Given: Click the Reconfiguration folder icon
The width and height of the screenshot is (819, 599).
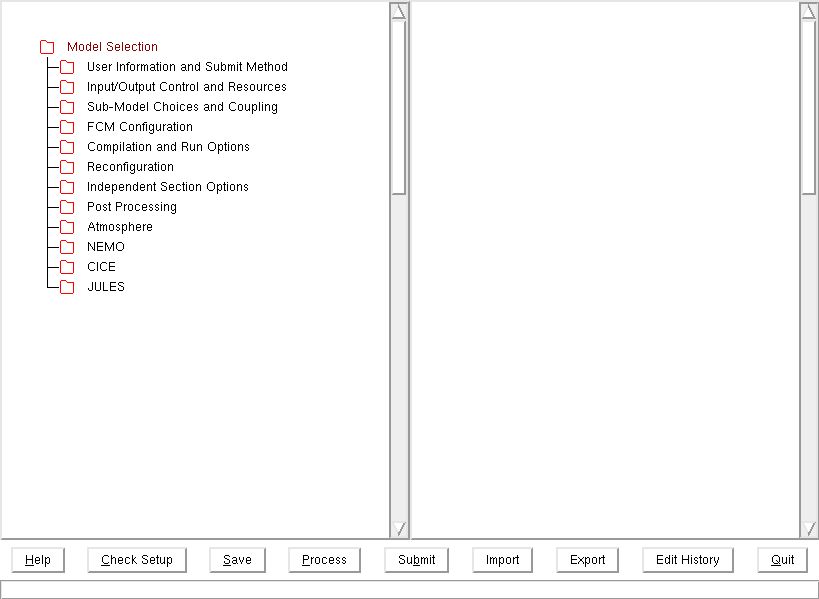Looking at the screenshot, I should 67,167.
